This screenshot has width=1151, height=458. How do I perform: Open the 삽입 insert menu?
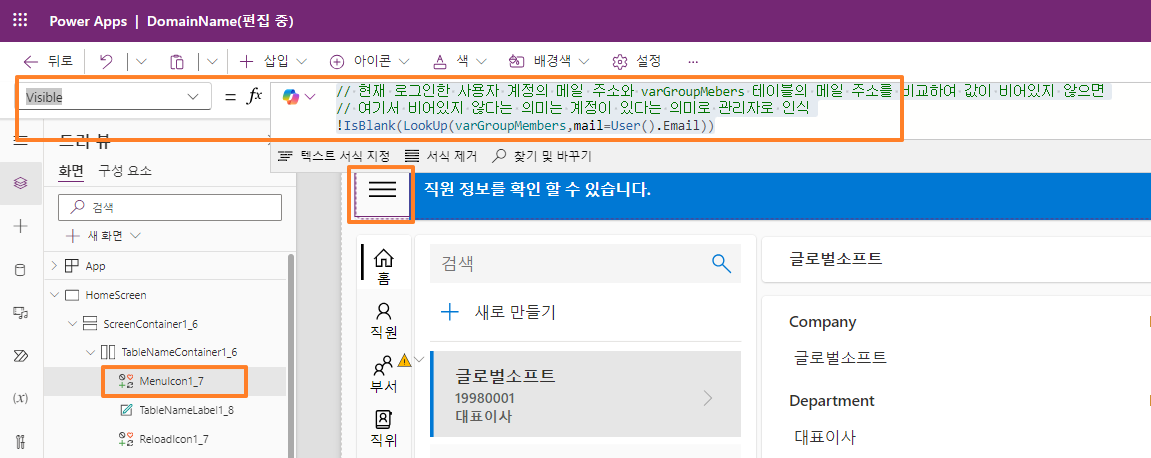(x=273, y=62)
